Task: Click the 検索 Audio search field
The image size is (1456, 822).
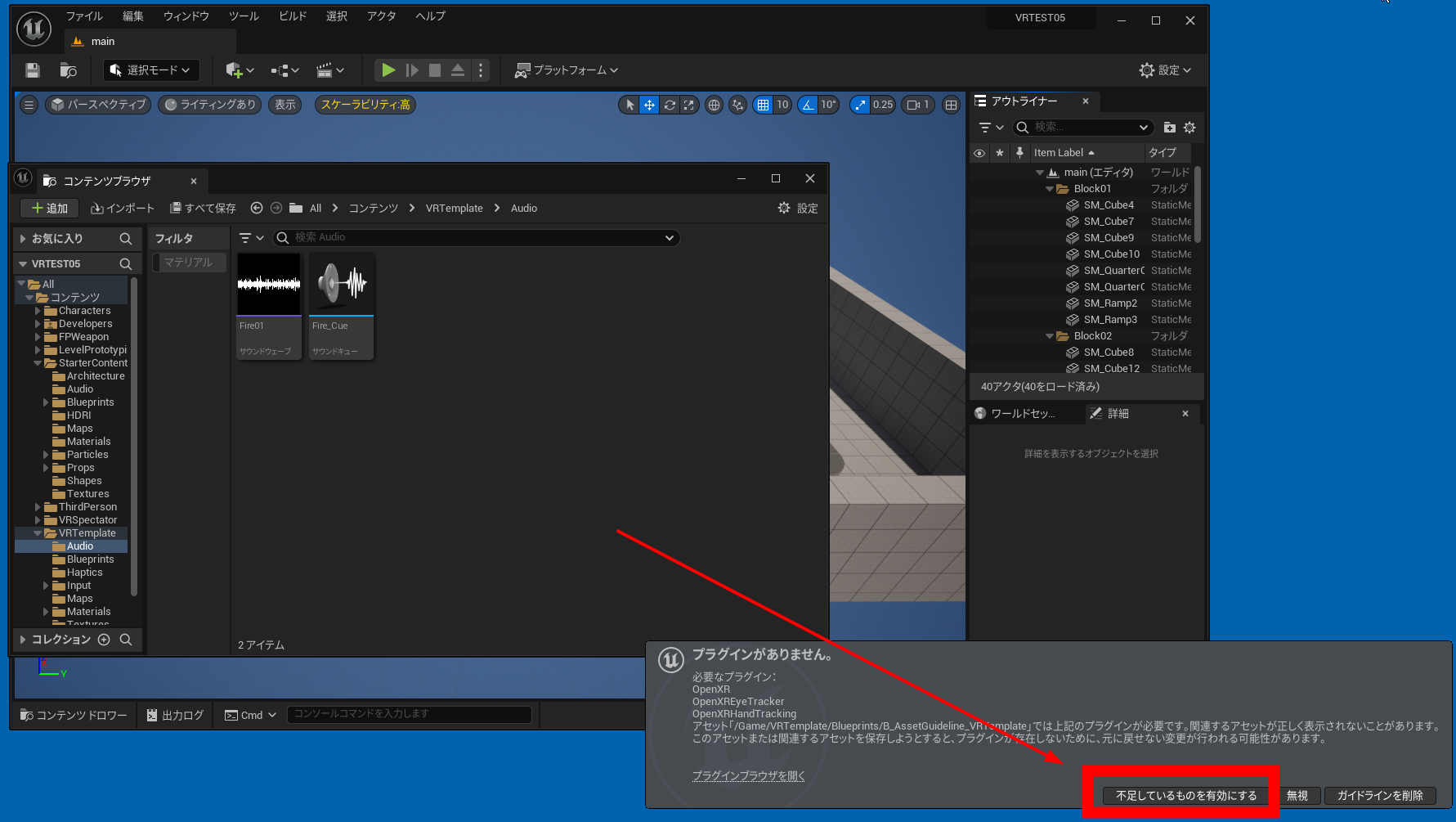Action: coord(474,237)
